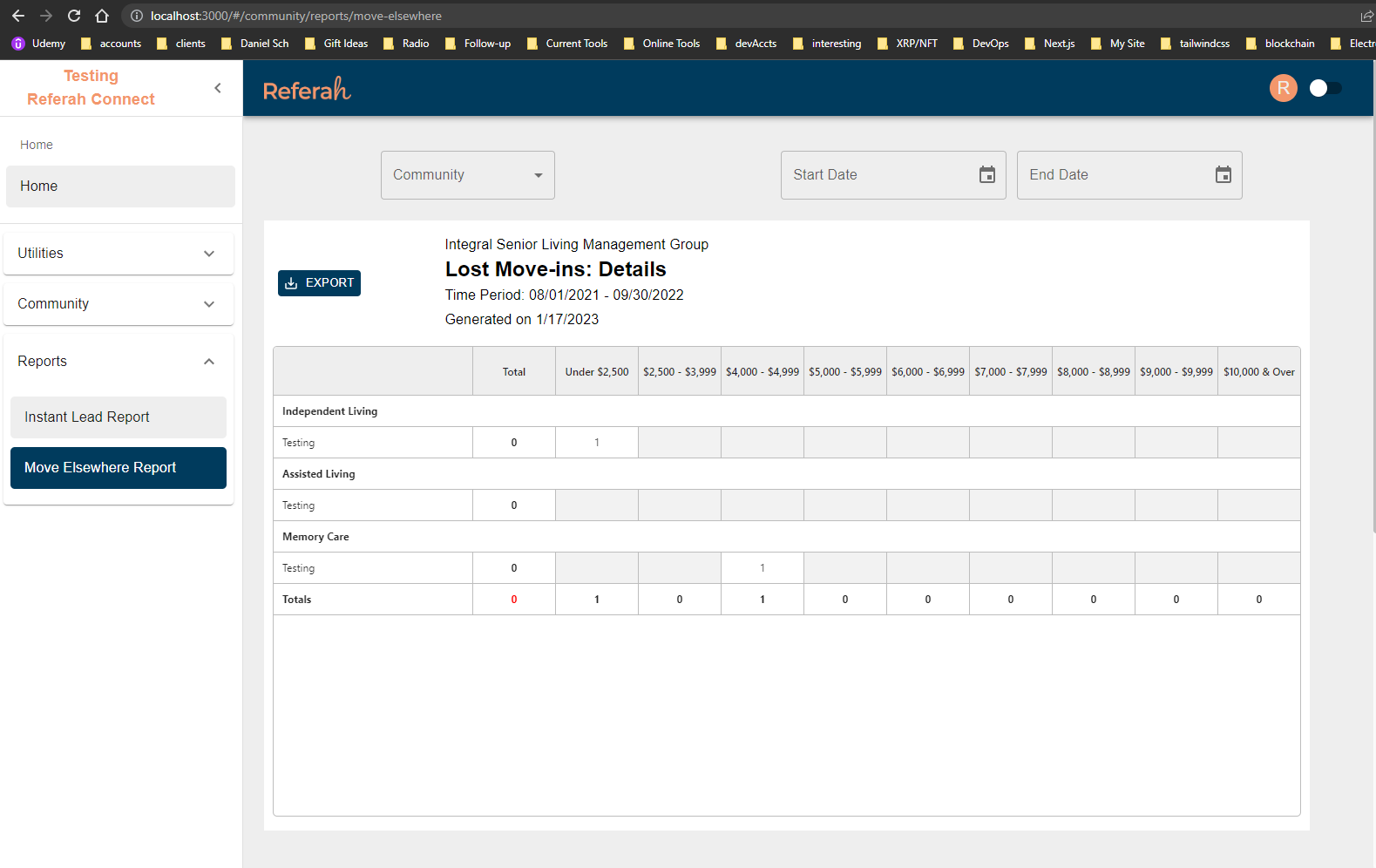Click the $9,000 - $9,999 column header
Viewport: 1376px width, 868px height.
tap(1176, 372)
